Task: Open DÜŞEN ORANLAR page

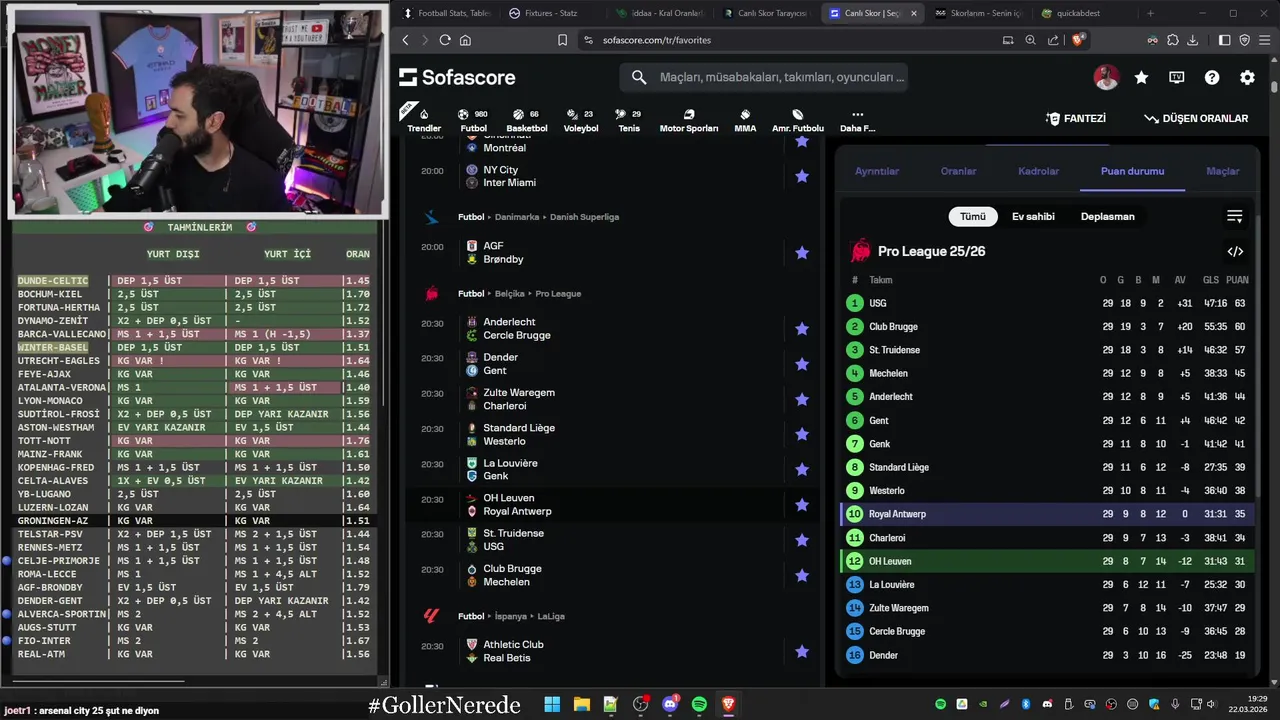Action: pos(1196,118)
